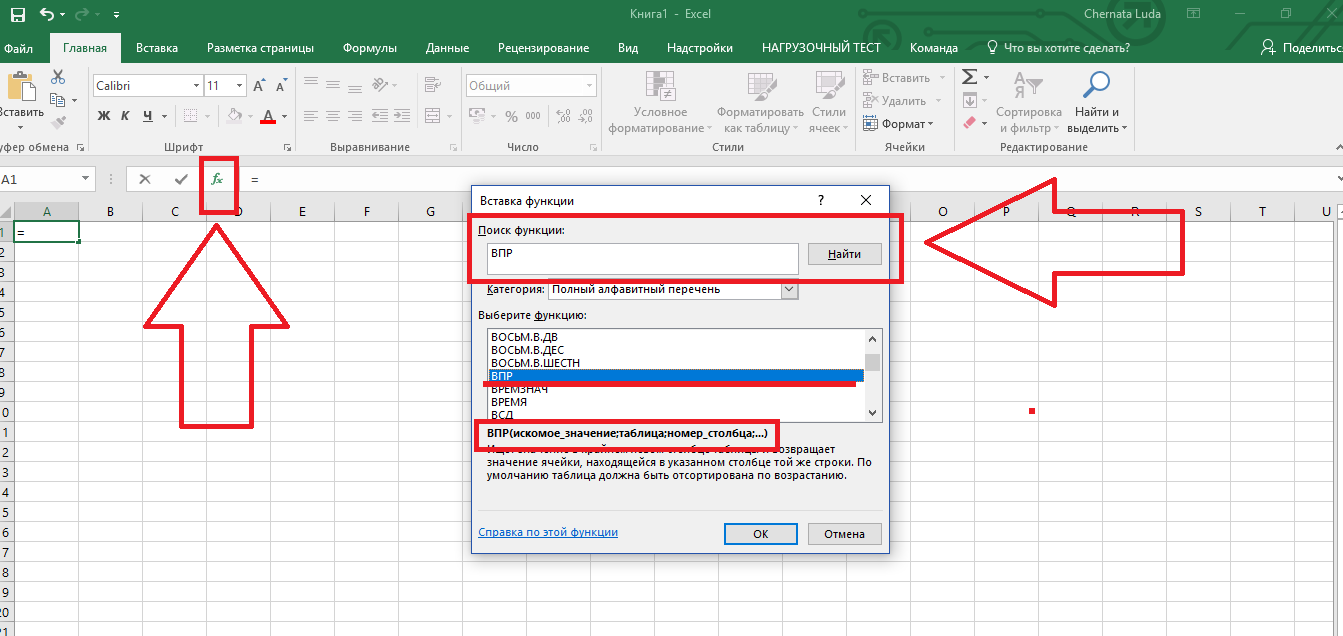Click the red font color swatch
The image size is (1343, 636).
tap(267, 116)
